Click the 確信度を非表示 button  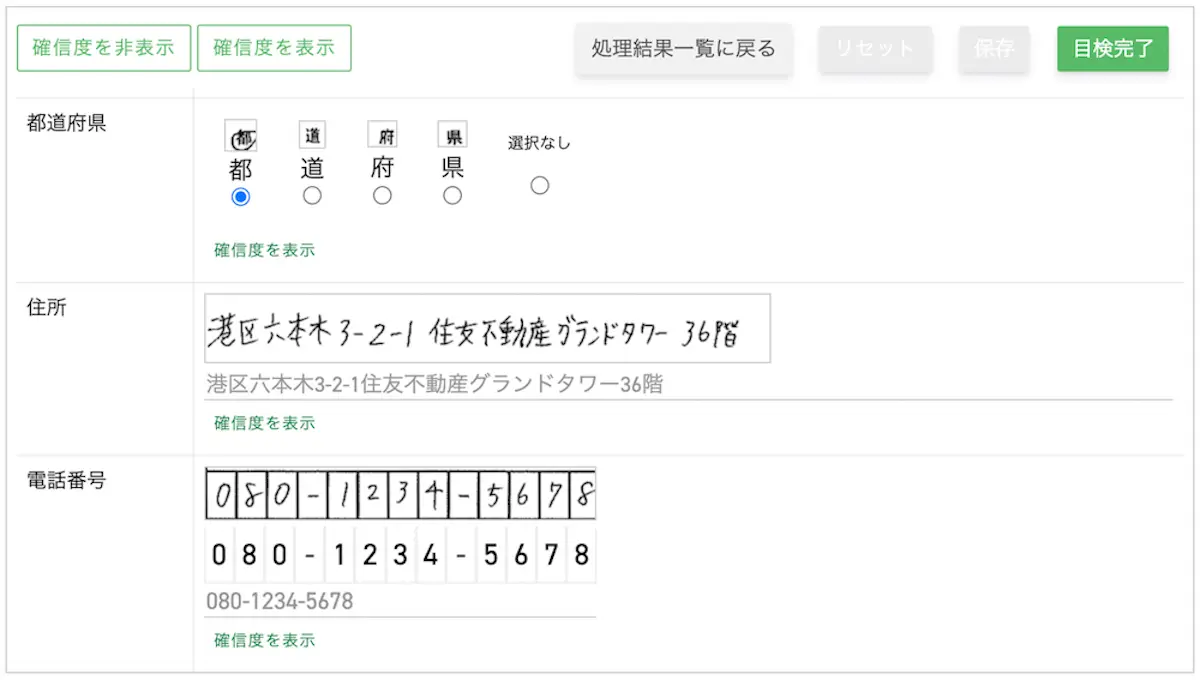(104, 48)
